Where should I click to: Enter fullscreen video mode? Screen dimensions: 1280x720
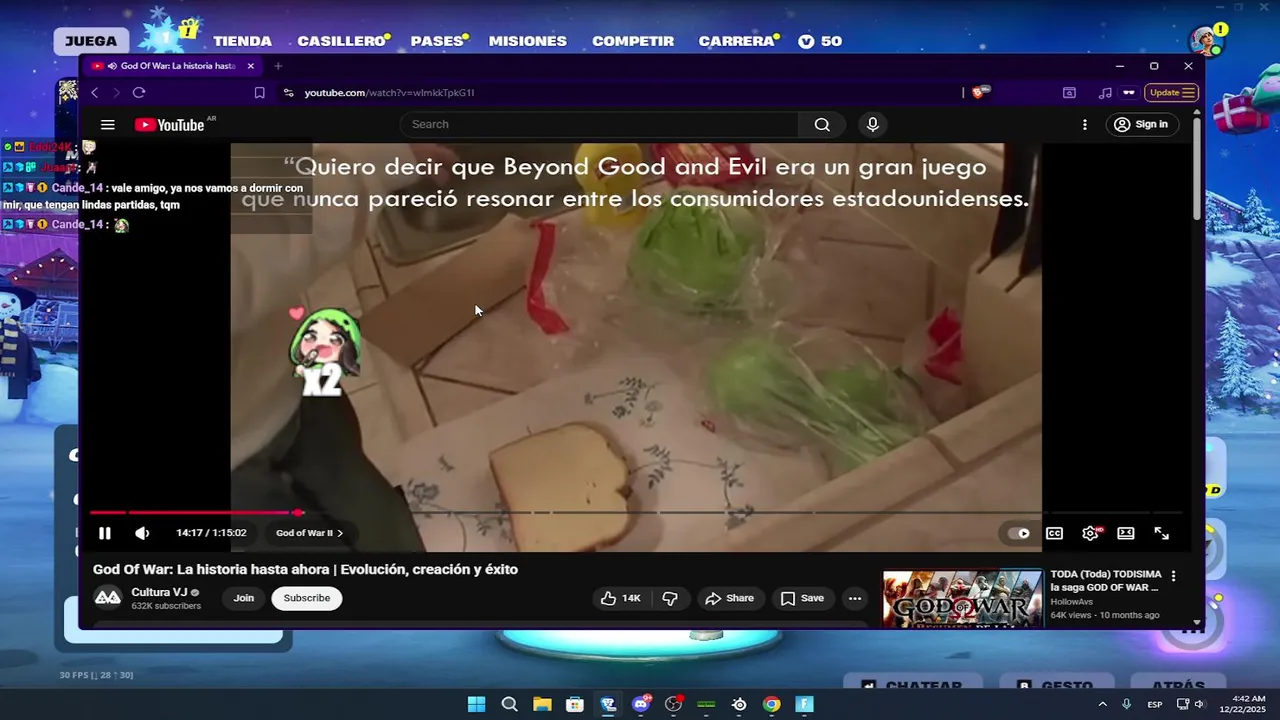1162,533
